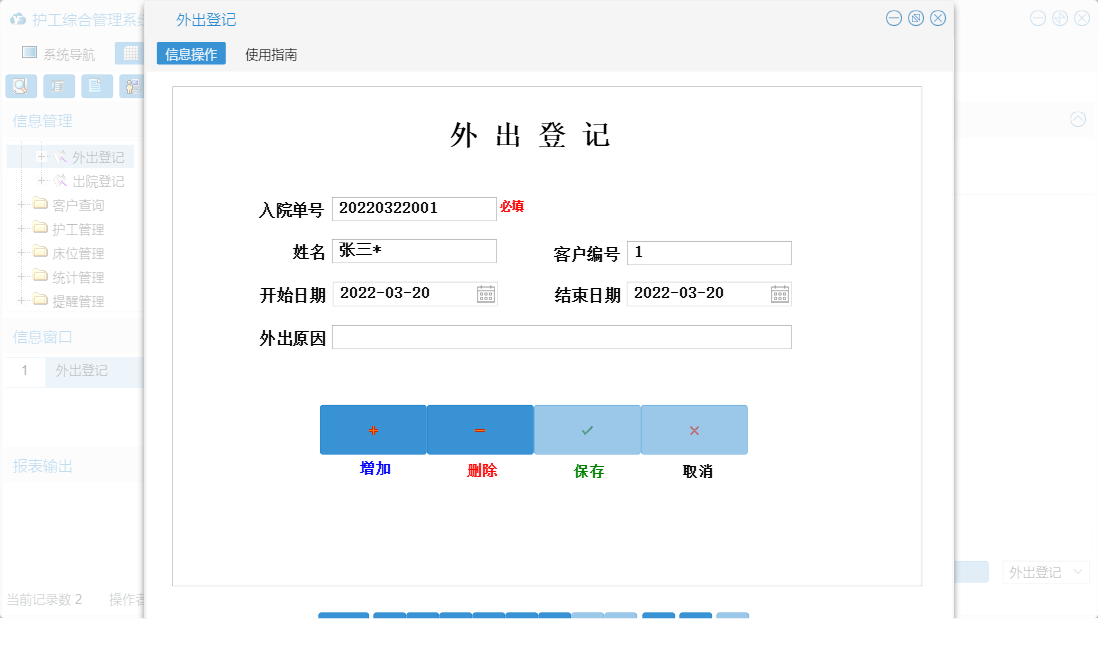The width and height of the screenshot is (1098, 655).
Task: Expand the 床位管理 tree node
Action: pyautogui.click(x=19, y=253)
